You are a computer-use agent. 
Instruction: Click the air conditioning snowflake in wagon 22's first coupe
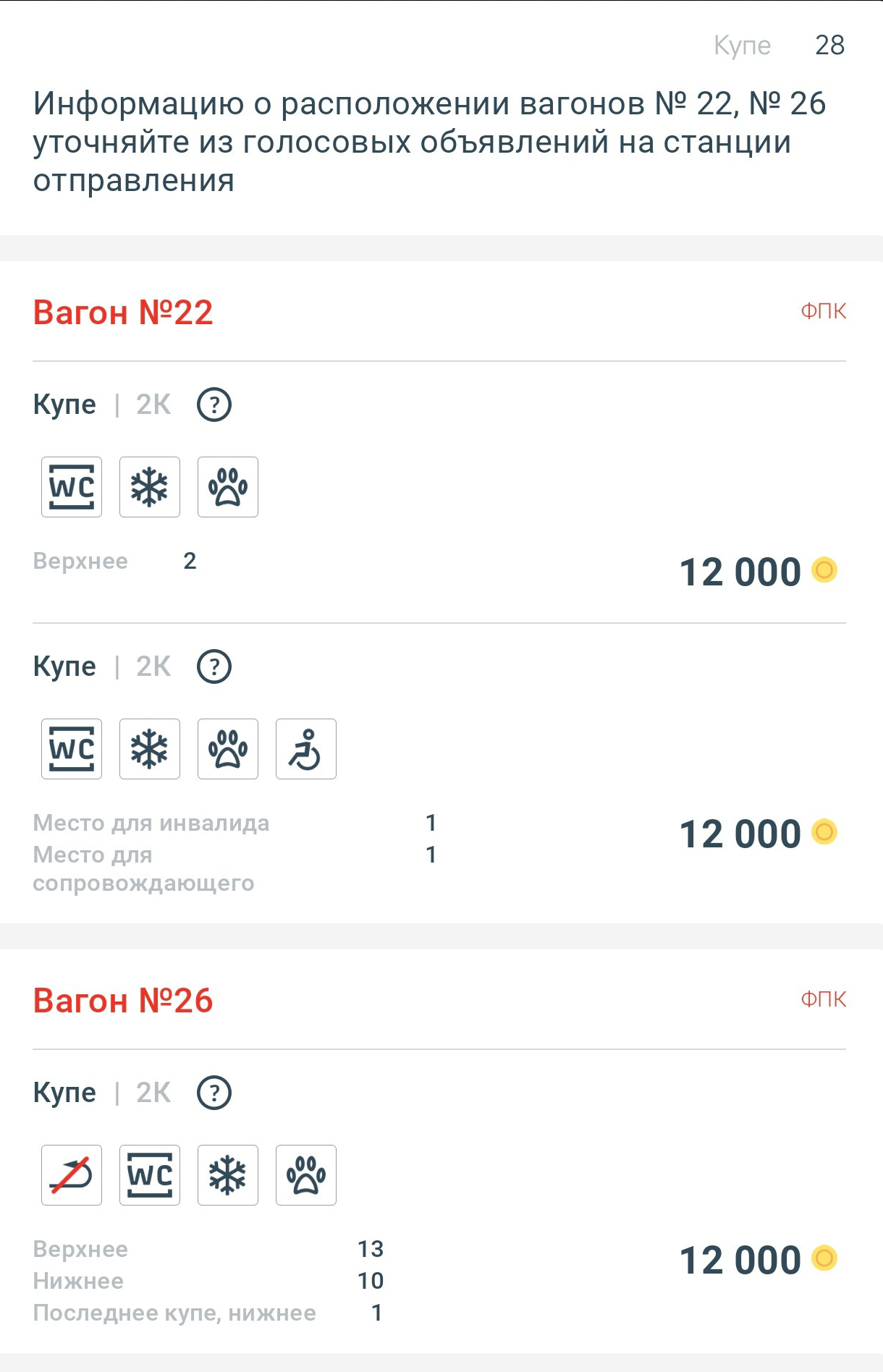[x=150, y=487]
